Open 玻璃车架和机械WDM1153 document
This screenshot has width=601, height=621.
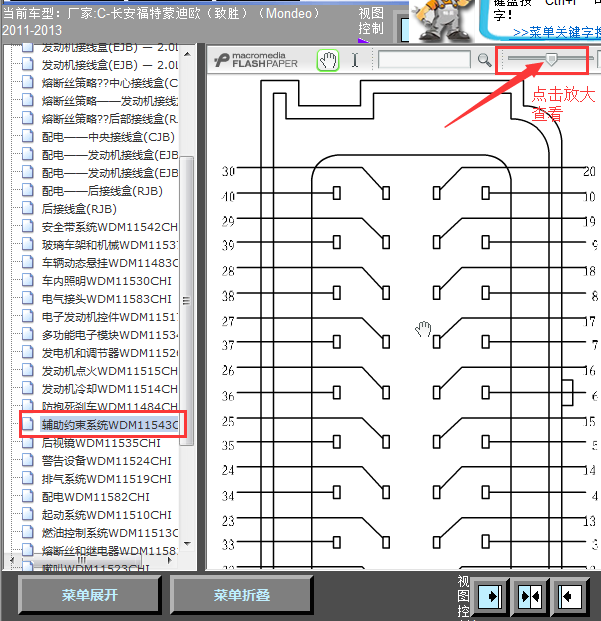pos(110,245)
